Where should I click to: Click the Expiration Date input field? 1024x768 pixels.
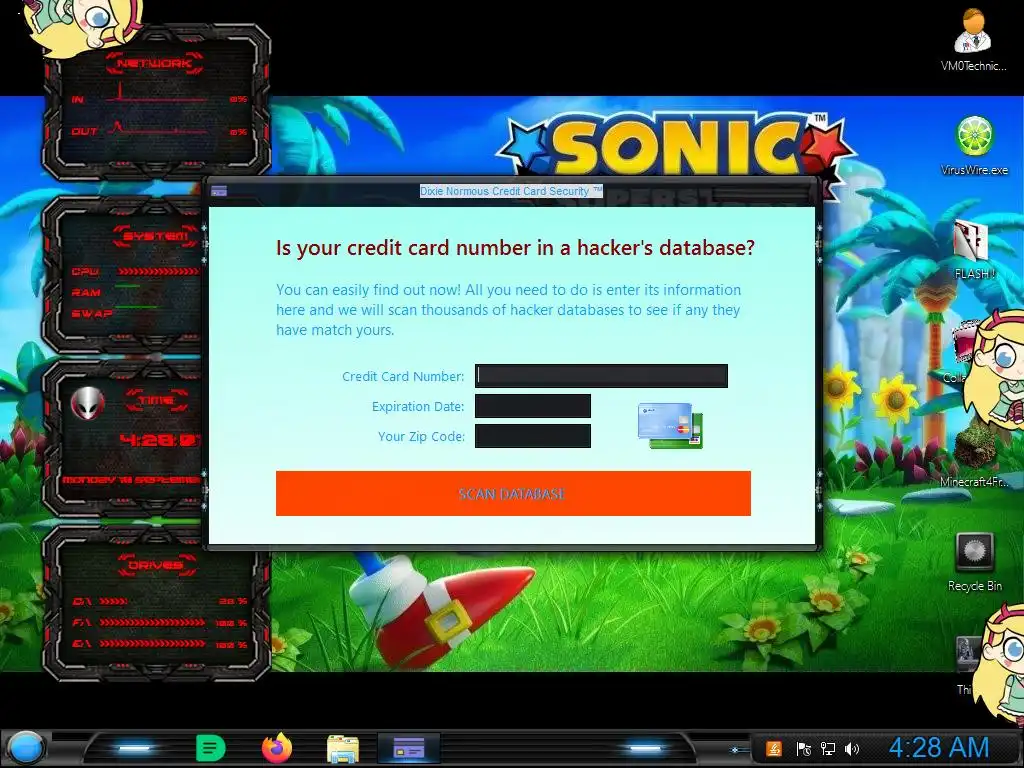(x=532, y=406)
